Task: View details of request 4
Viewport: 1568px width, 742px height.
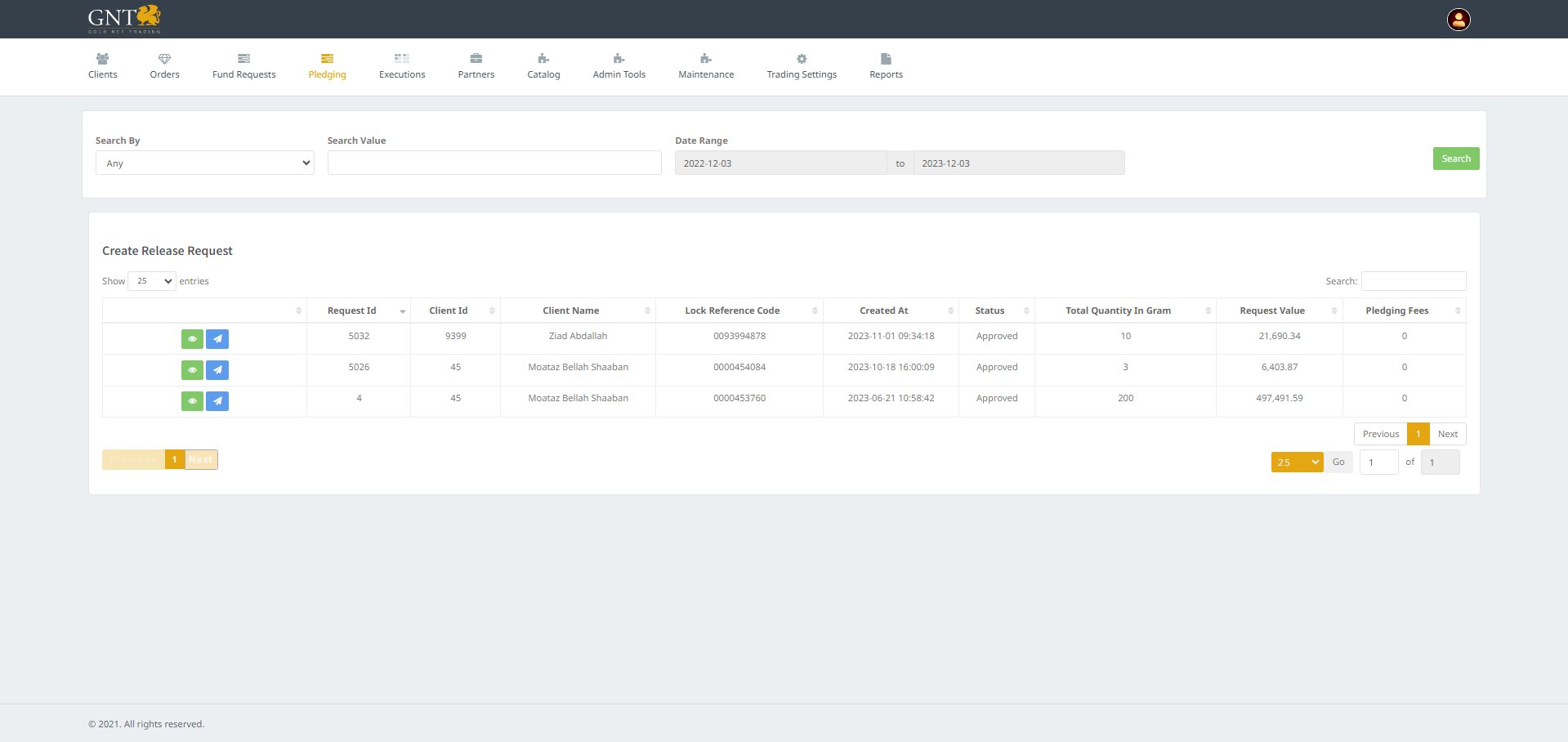Action: click(192, 401)
